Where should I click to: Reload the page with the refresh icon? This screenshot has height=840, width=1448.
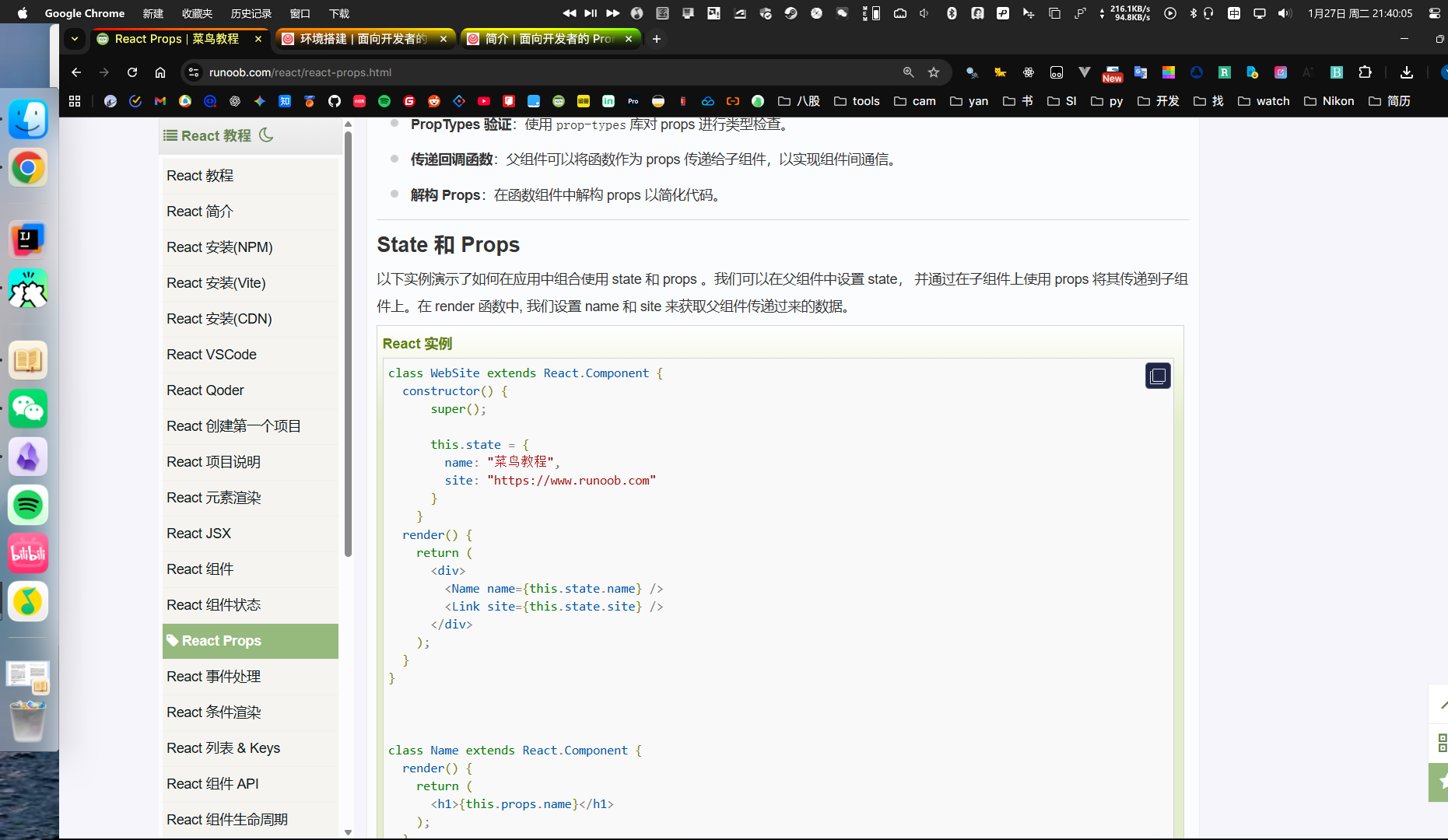132,72
